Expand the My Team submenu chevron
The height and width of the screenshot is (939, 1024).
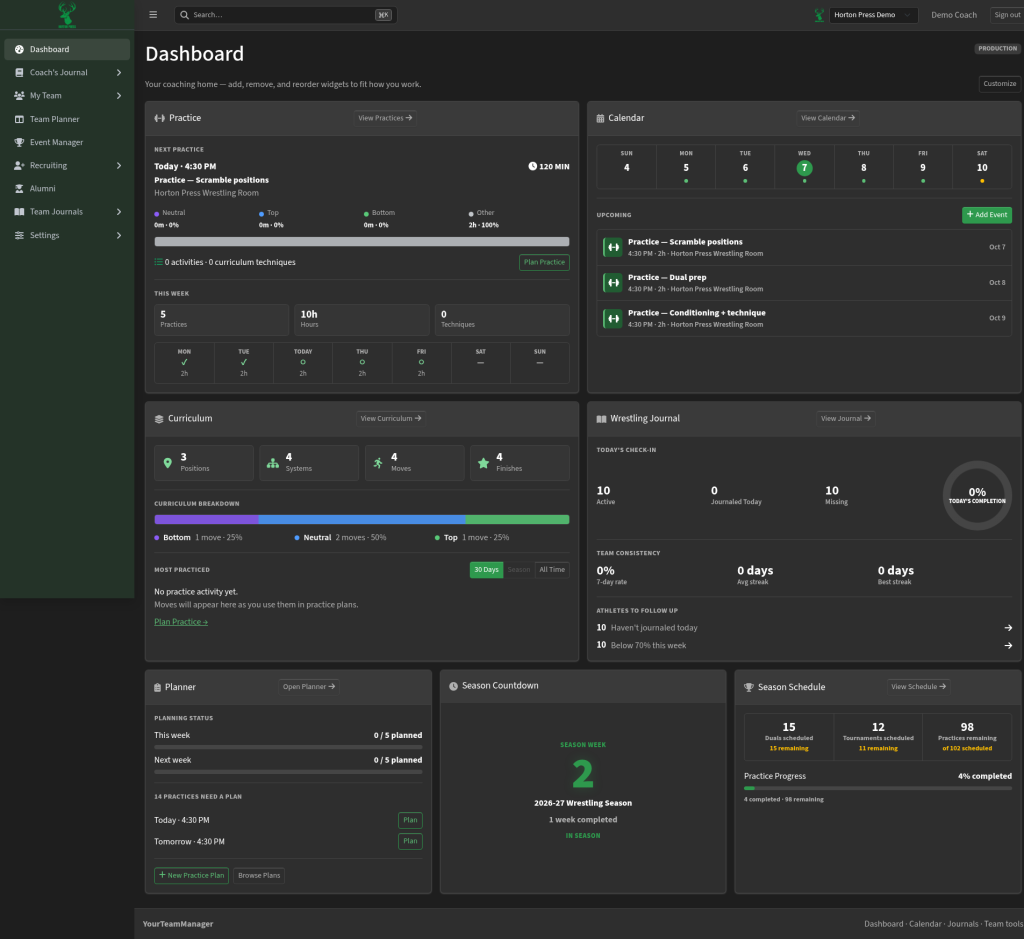click(119, 95)
